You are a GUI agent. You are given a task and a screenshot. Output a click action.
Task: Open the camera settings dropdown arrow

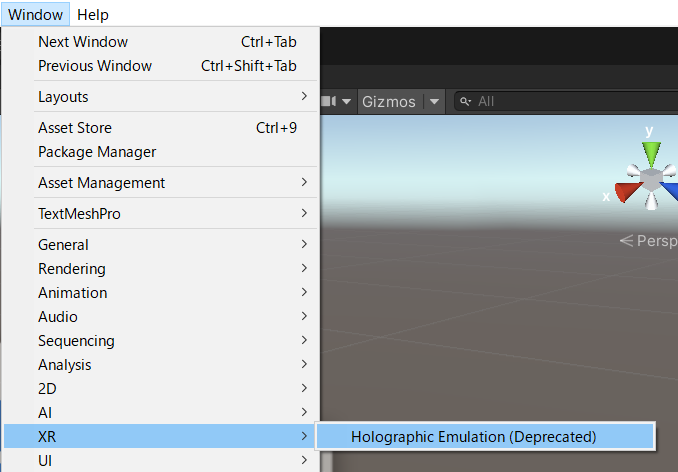(347, 102)
